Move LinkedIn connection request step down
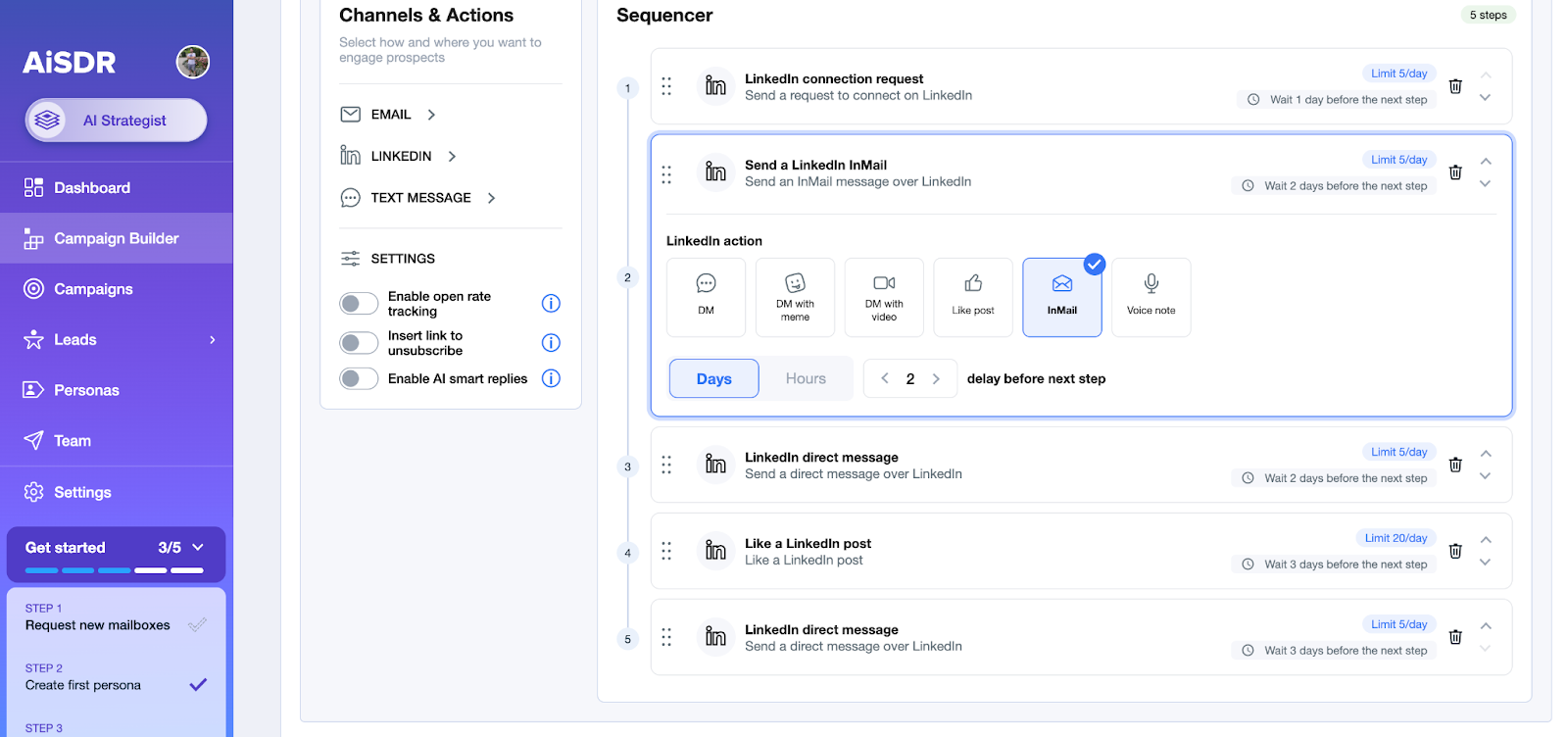1568x737 pixels. pos(1486,97)
